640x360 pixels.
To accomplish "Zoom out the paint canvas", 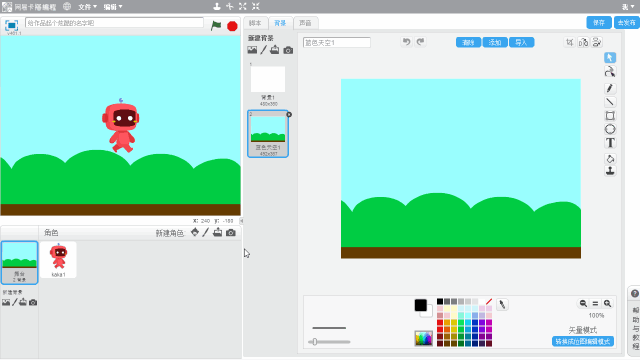I will [583, 303].
